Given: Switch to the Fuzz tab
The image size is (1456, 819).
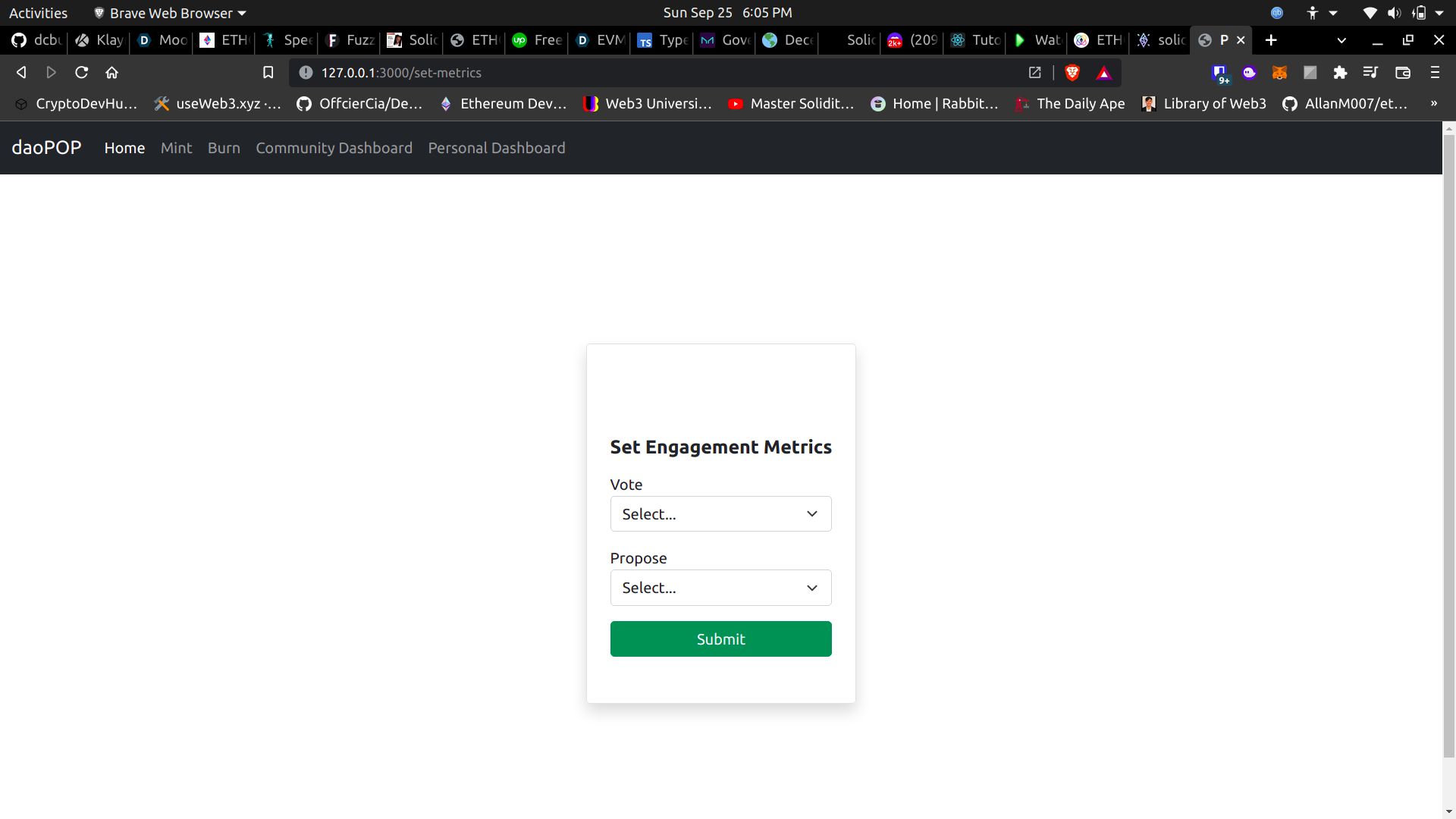Looking at the screenshot, I should click(x=349, y=39).
